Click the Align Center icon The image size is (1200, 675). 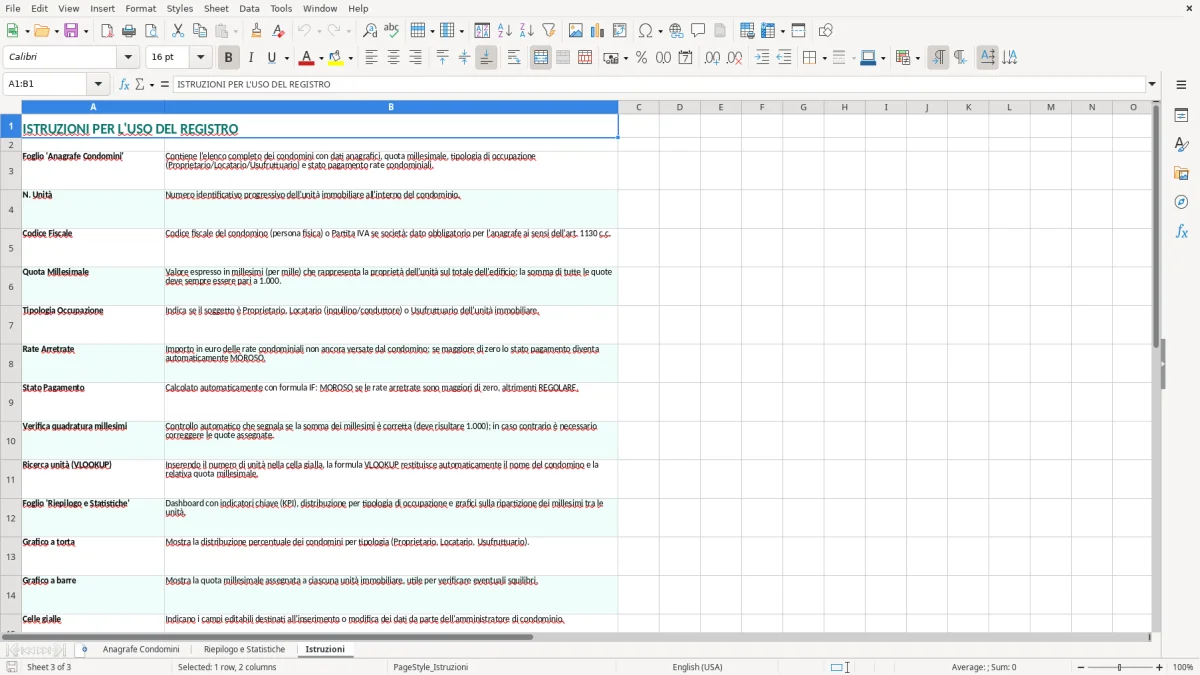393,58
